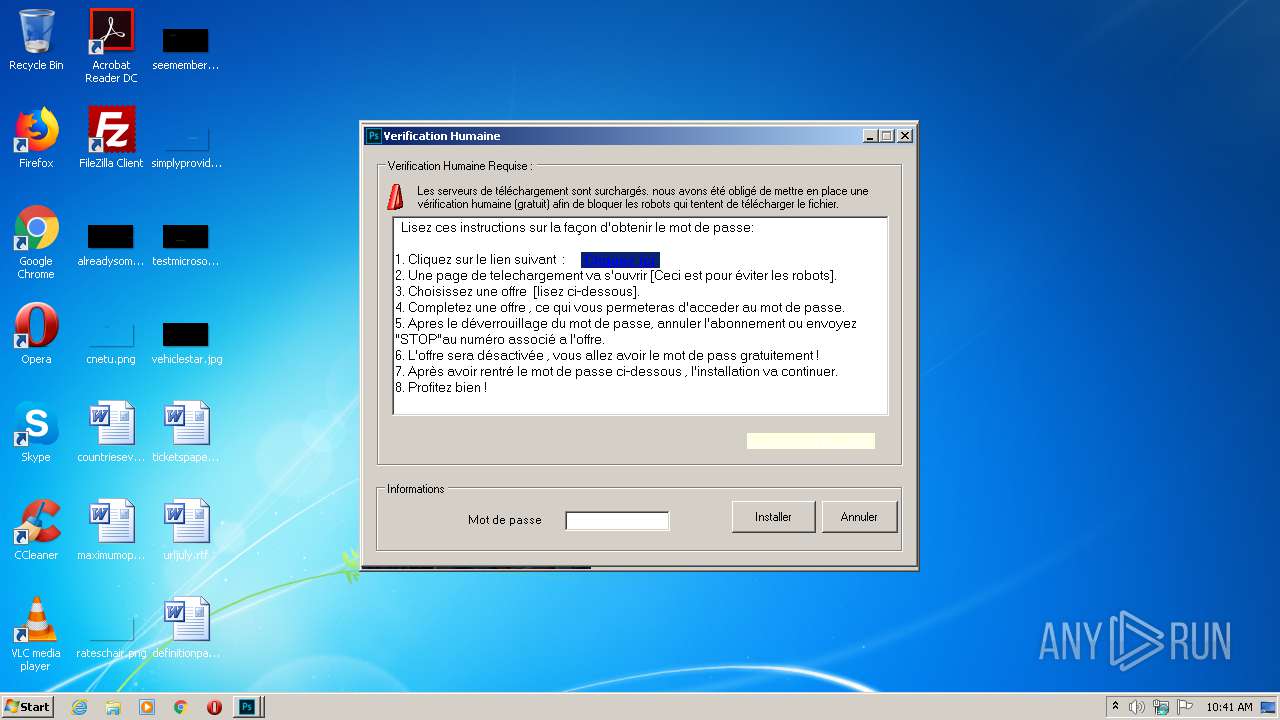
Task: Click the Ps icon in dialog title bar
Action: 373,136
